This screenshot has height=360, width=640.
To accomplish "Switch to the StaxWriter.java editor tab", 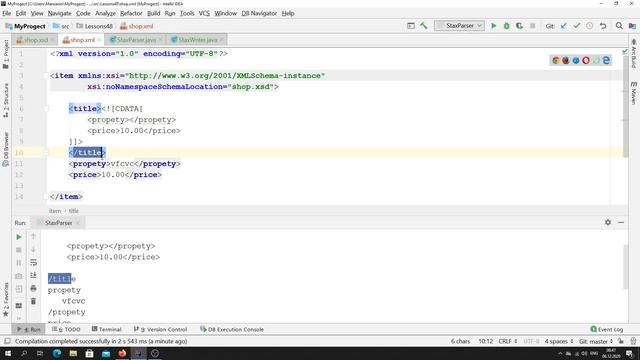I will tap(198, 40).
